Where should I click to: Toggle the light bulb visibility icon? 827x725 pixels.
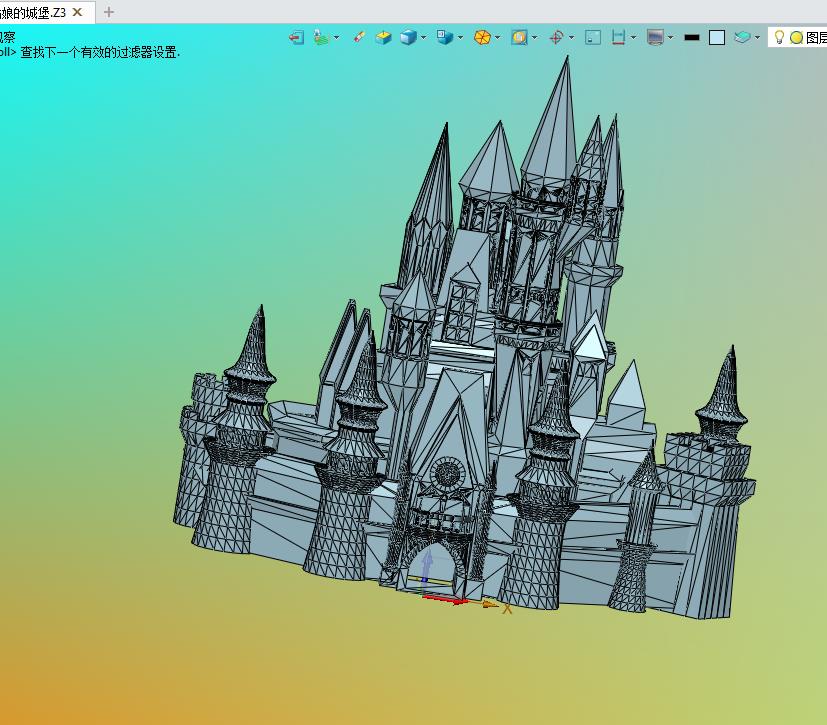tap(779, 37)
